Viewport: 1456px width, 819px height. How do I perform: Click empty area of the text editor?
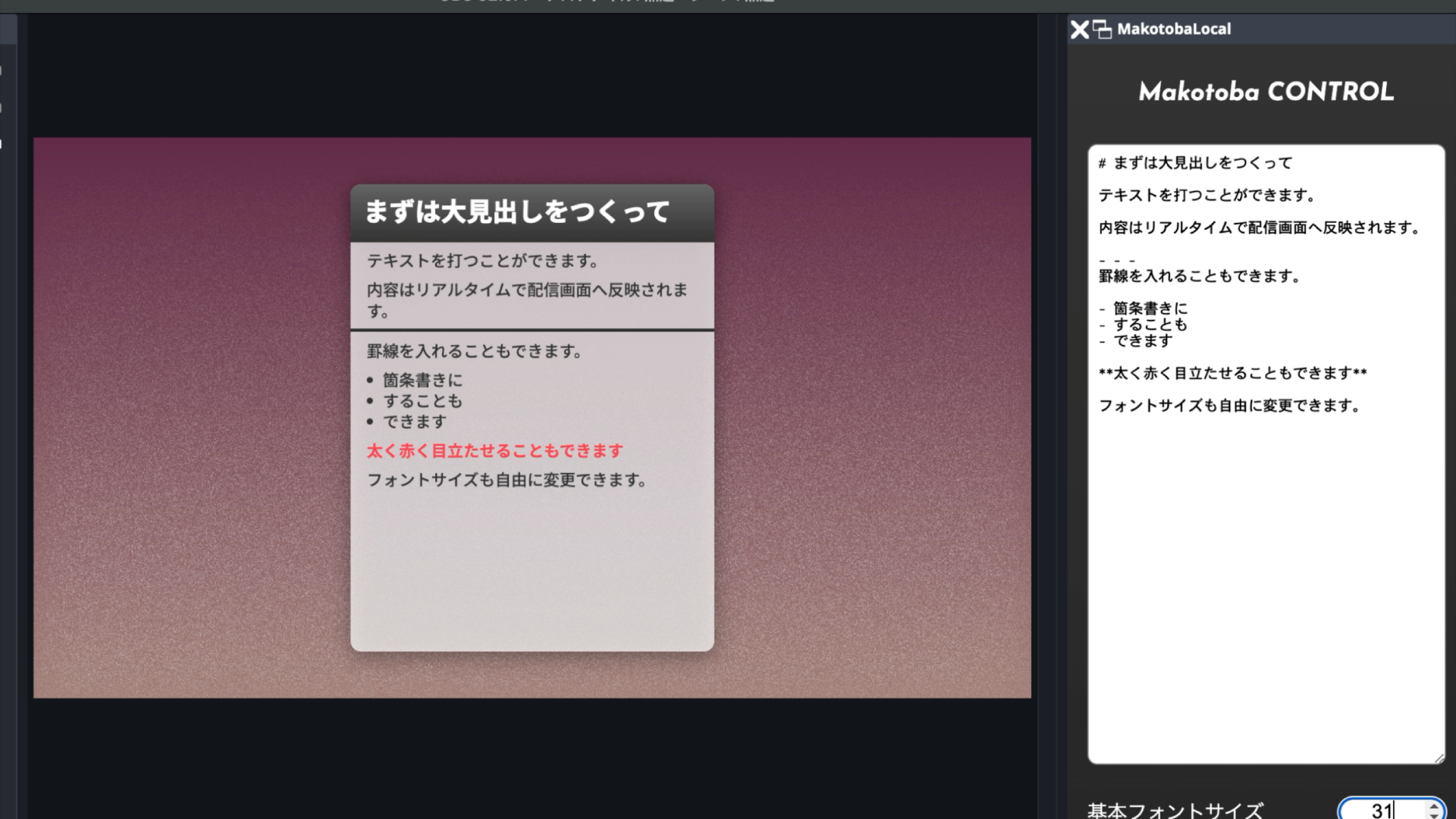coord(1265,591)
